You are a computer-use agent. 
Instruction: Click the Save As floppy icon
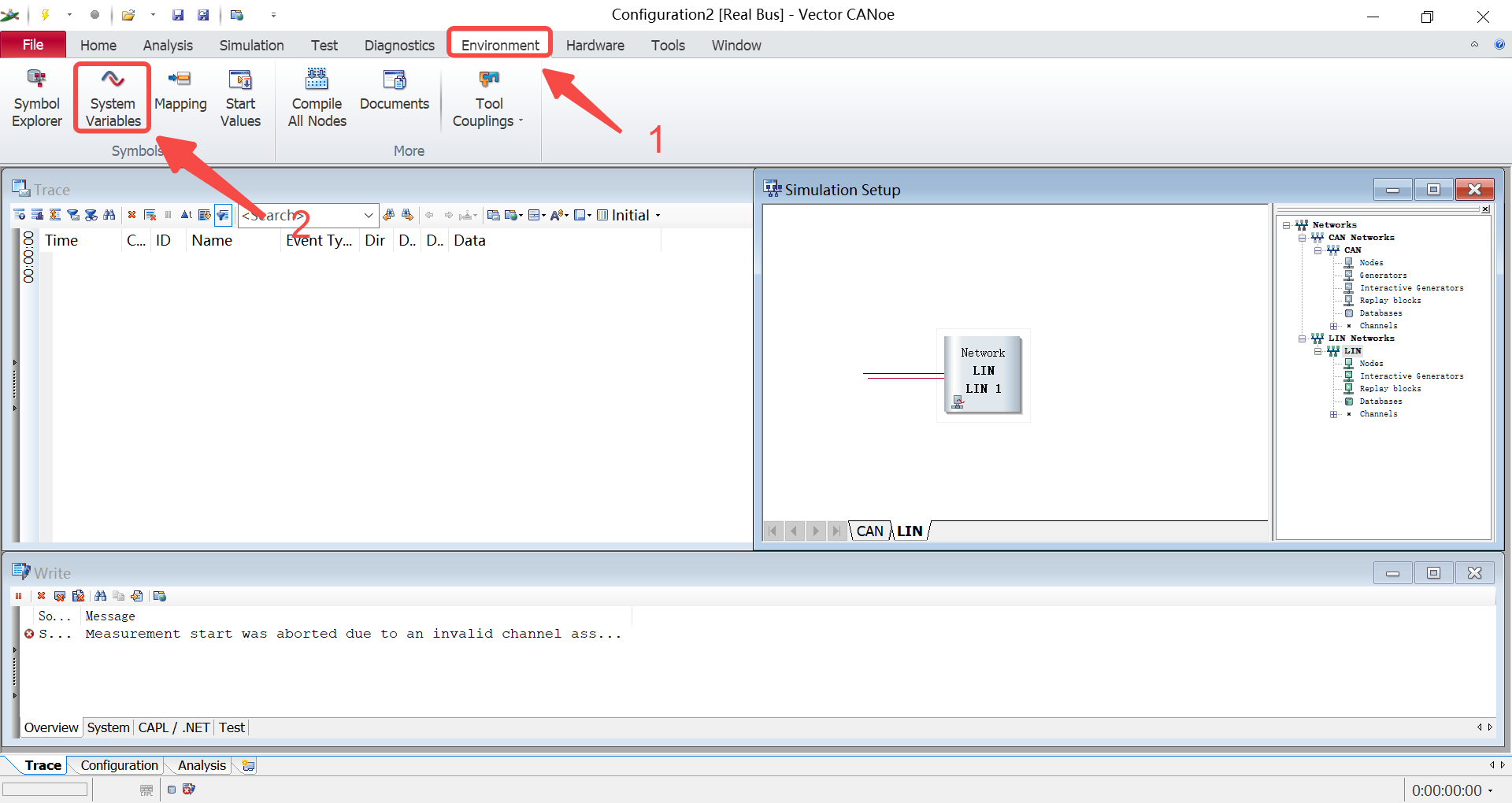203,15
